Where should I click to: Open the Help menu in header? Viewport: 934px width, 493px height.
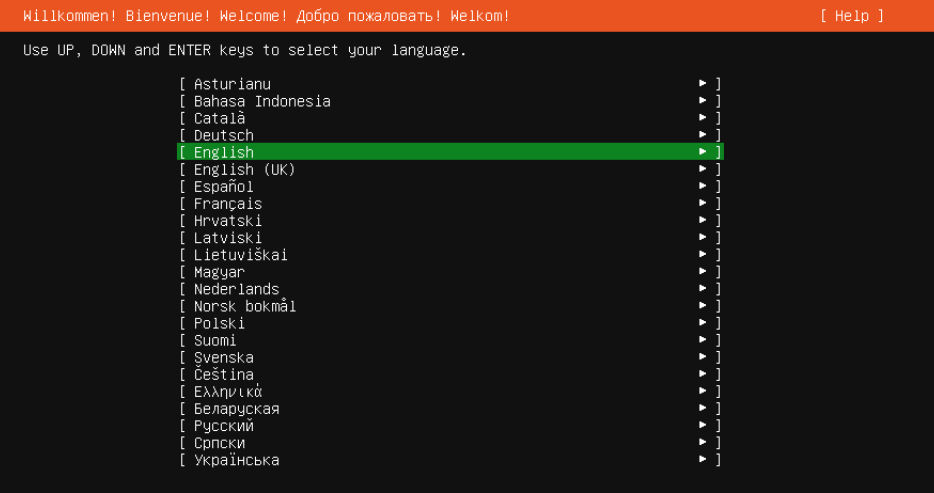pyautogui.click(x=851, y=16)
